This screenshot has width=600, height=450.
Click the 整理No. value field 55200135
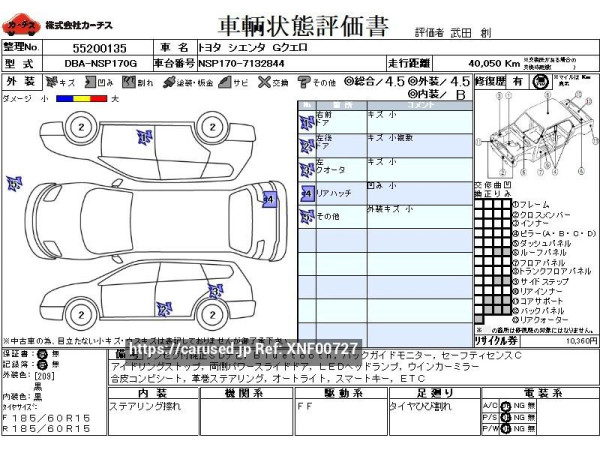(x=100, y=47)
